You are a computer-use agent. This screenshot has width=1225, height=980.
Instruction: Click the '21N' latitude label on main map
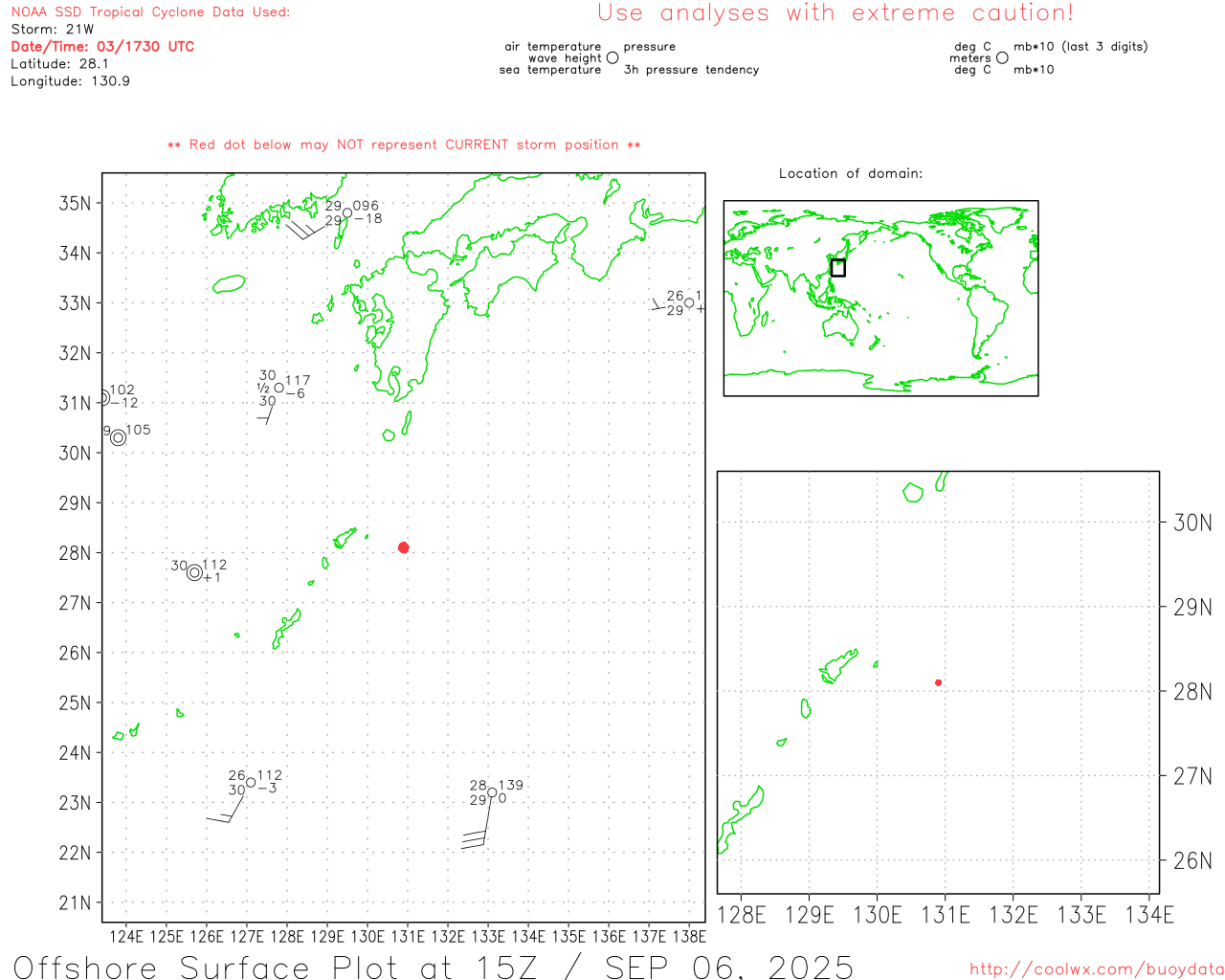pyautogui.click(x=76, y=902)
